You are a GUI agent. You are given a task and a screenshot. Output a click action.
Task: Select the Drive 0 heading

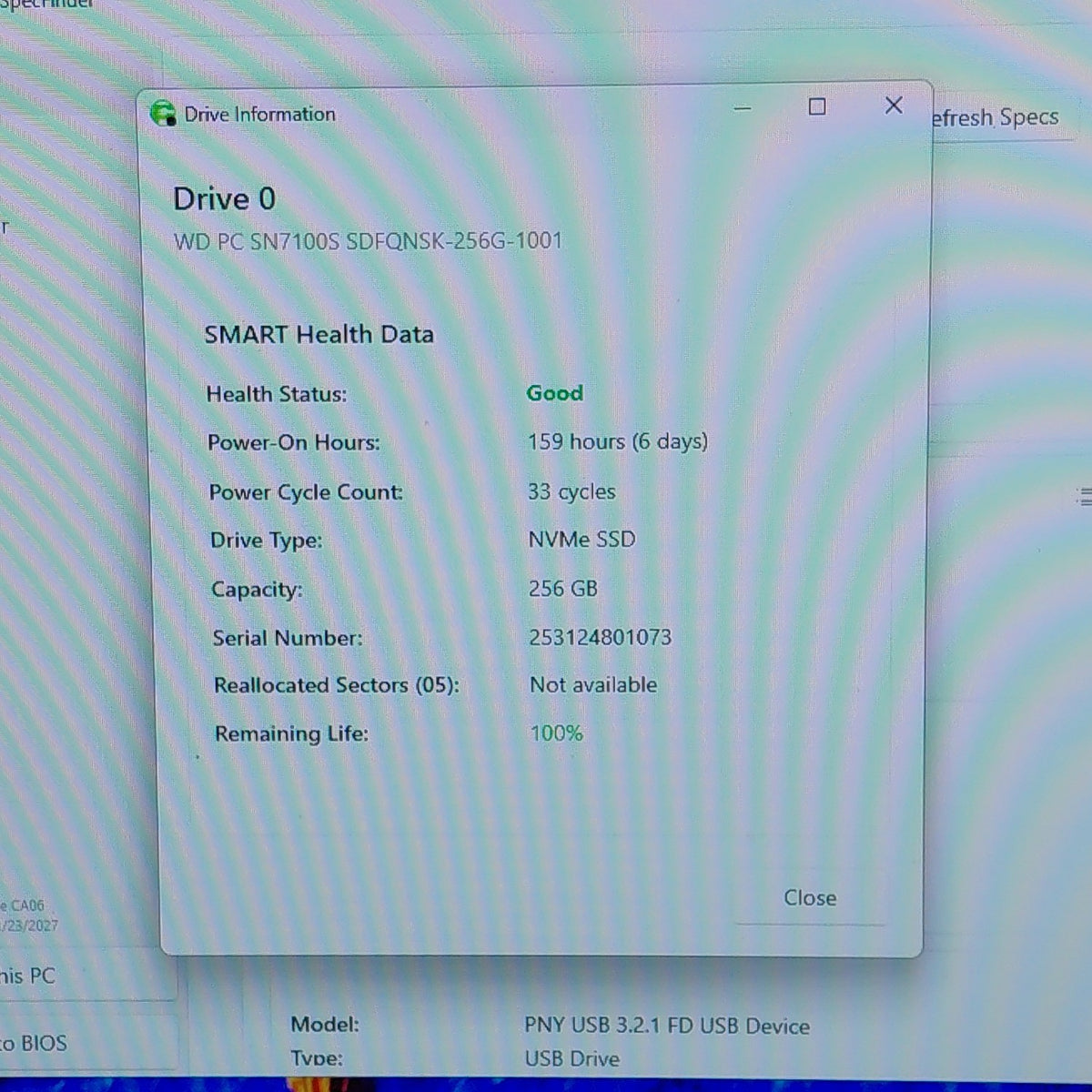tap(224, 198)
